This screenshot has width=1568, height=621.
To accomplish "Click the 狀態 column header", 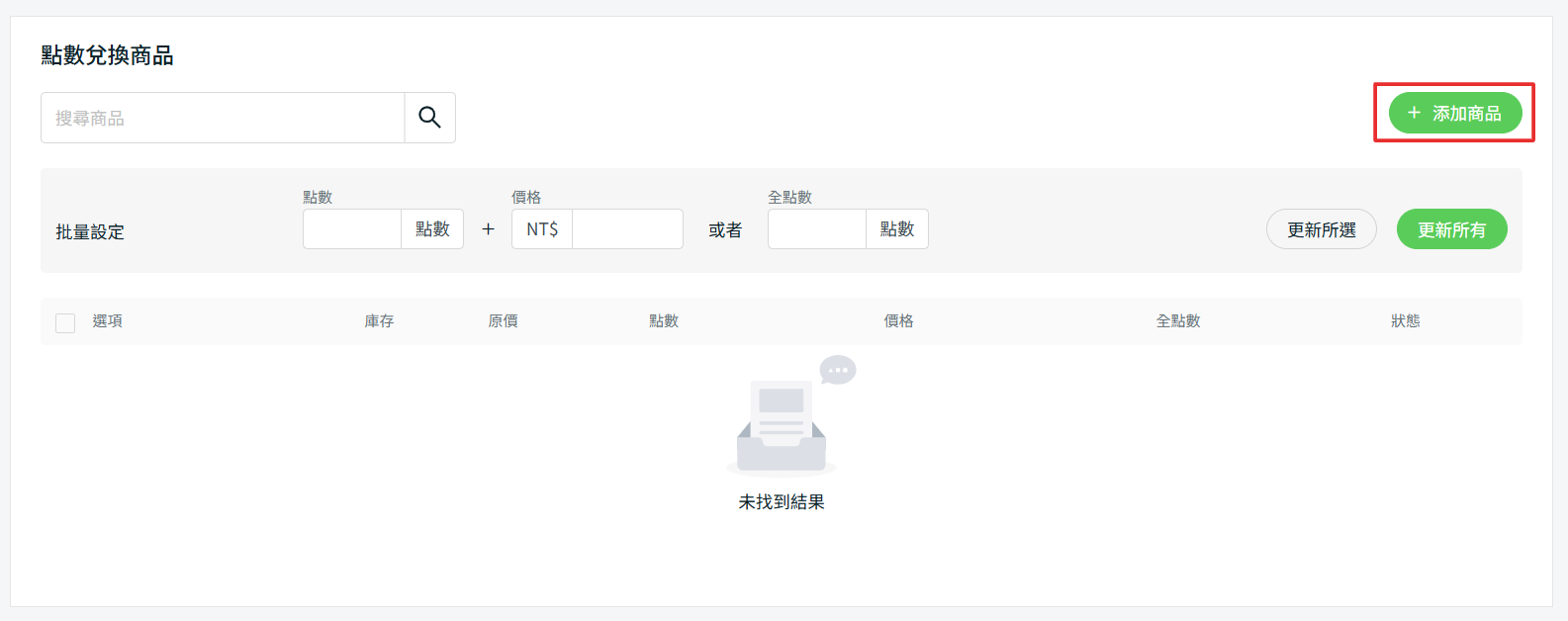I will 1405,321.
